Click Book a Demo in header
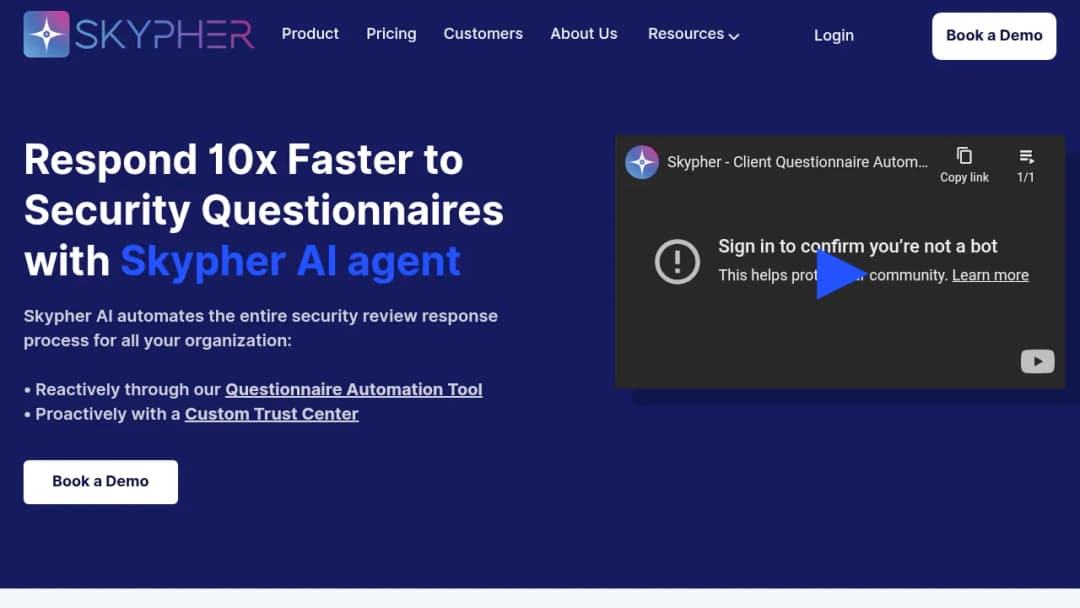The image size is (1080, 608). click(994, 36)
